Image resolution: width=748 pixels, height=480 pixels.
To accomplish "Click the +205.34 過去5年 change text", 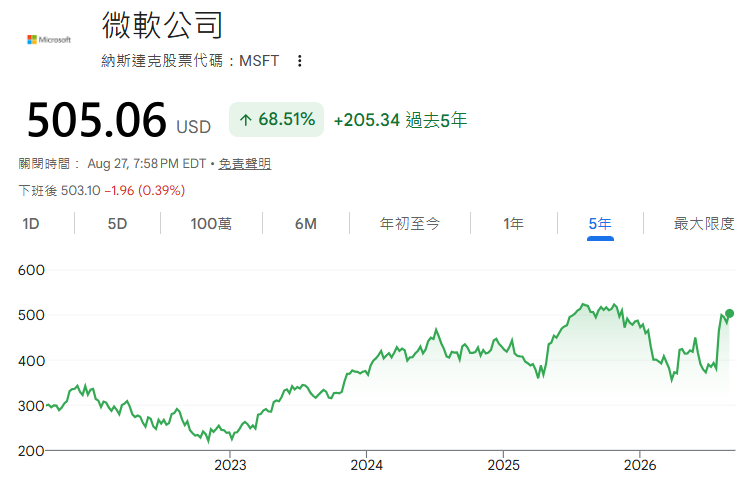I will click(400, 120).
